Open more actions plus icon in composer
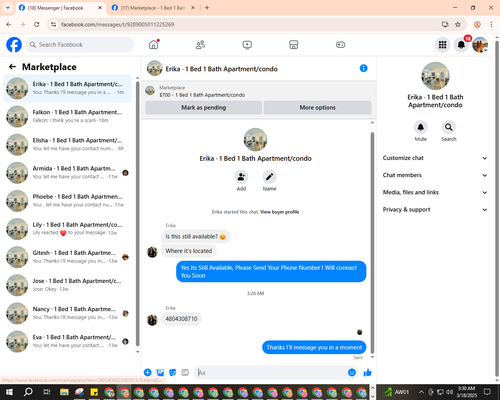Screen dimensions: 500x400 [x=148, y=372]
